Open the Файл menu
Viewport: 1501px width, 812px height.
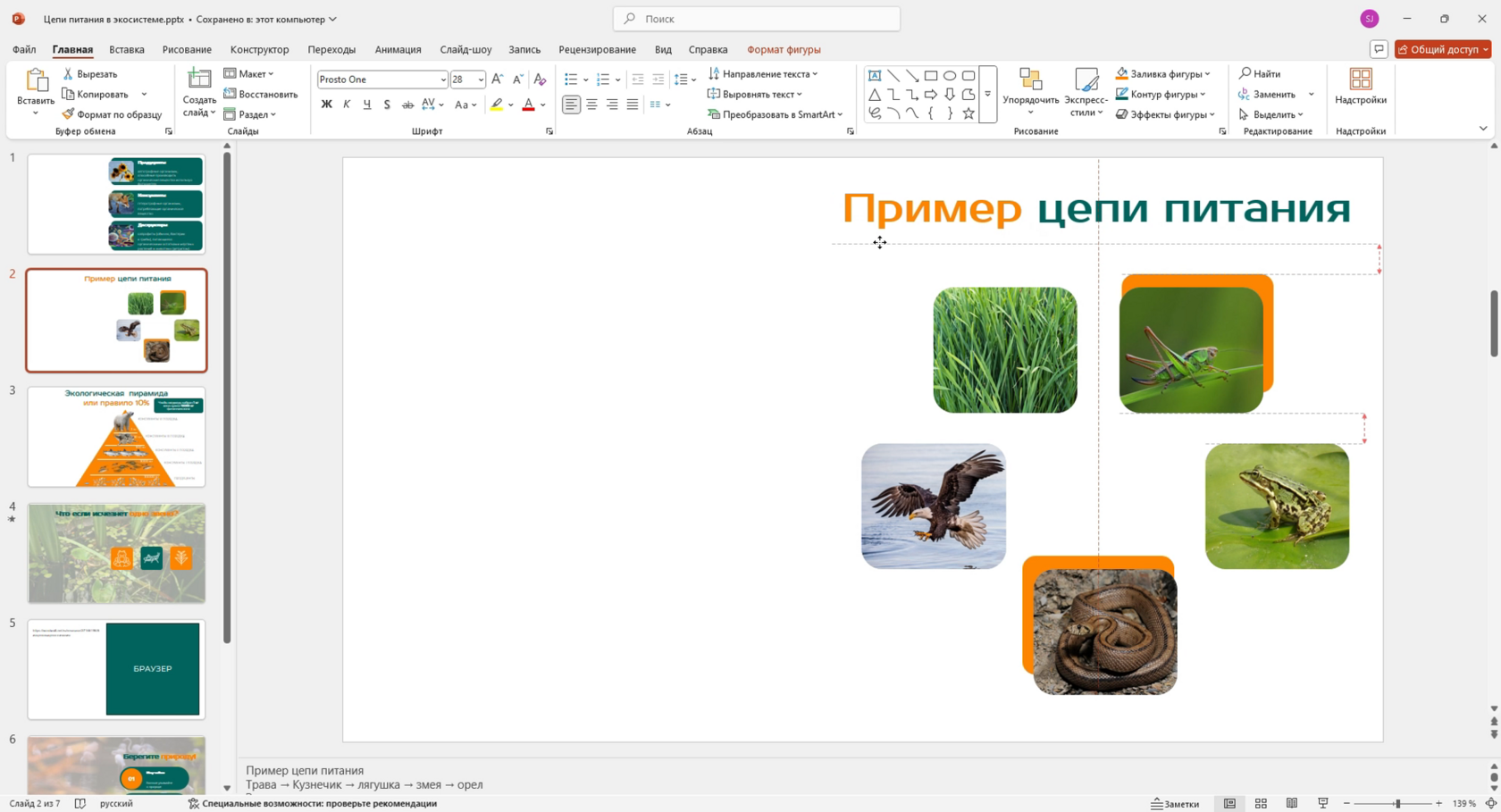coord(24,49)
